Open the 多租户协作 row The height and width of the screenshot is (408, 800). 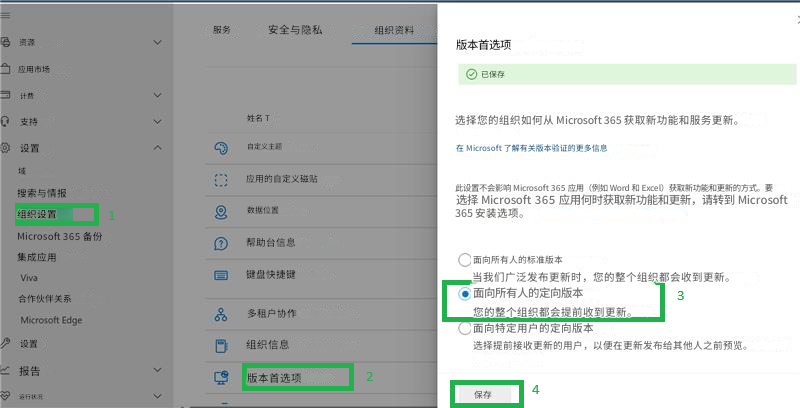coord(321,314)
